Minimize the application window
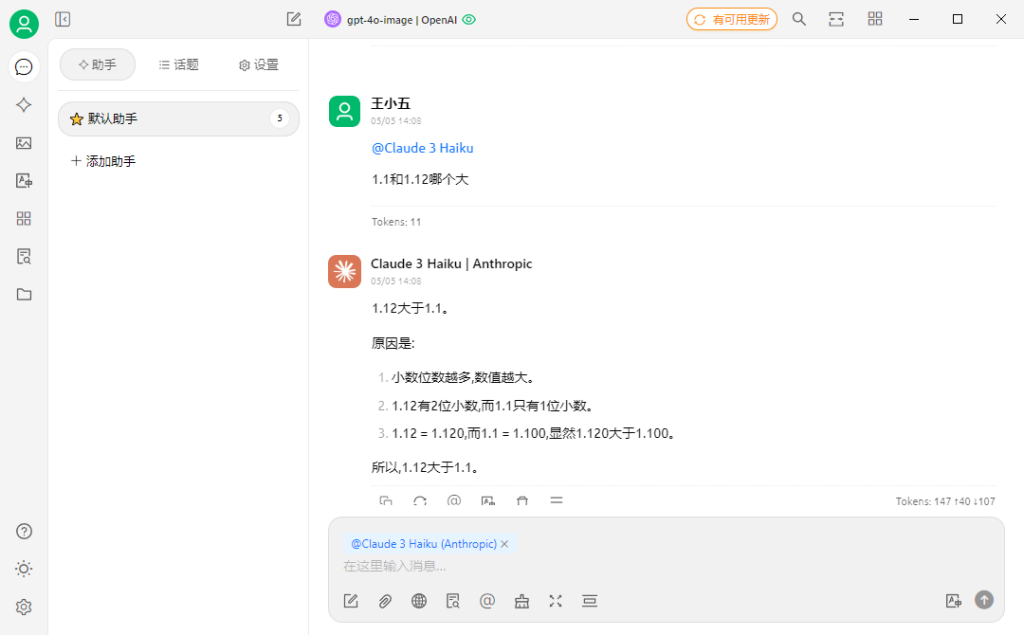The height and width of the screenshot is (635, 1024). pos(914,19)
